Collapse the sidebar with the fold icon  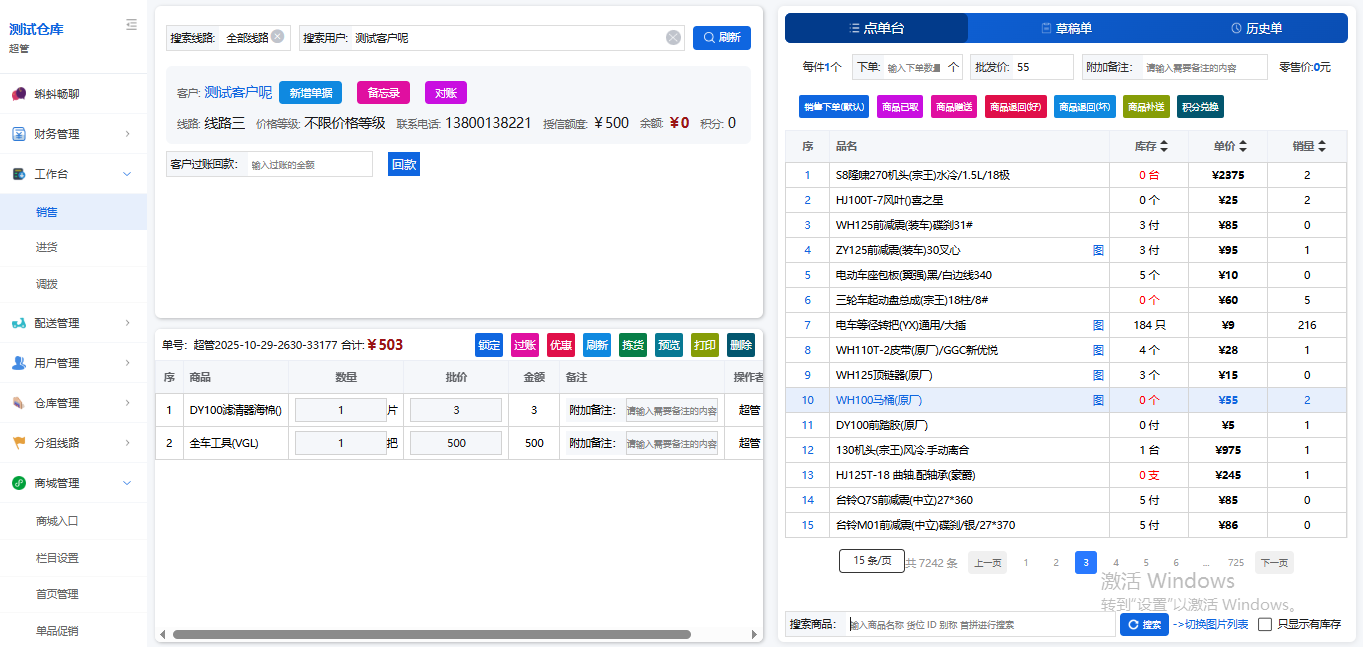[x=131, y=25]
